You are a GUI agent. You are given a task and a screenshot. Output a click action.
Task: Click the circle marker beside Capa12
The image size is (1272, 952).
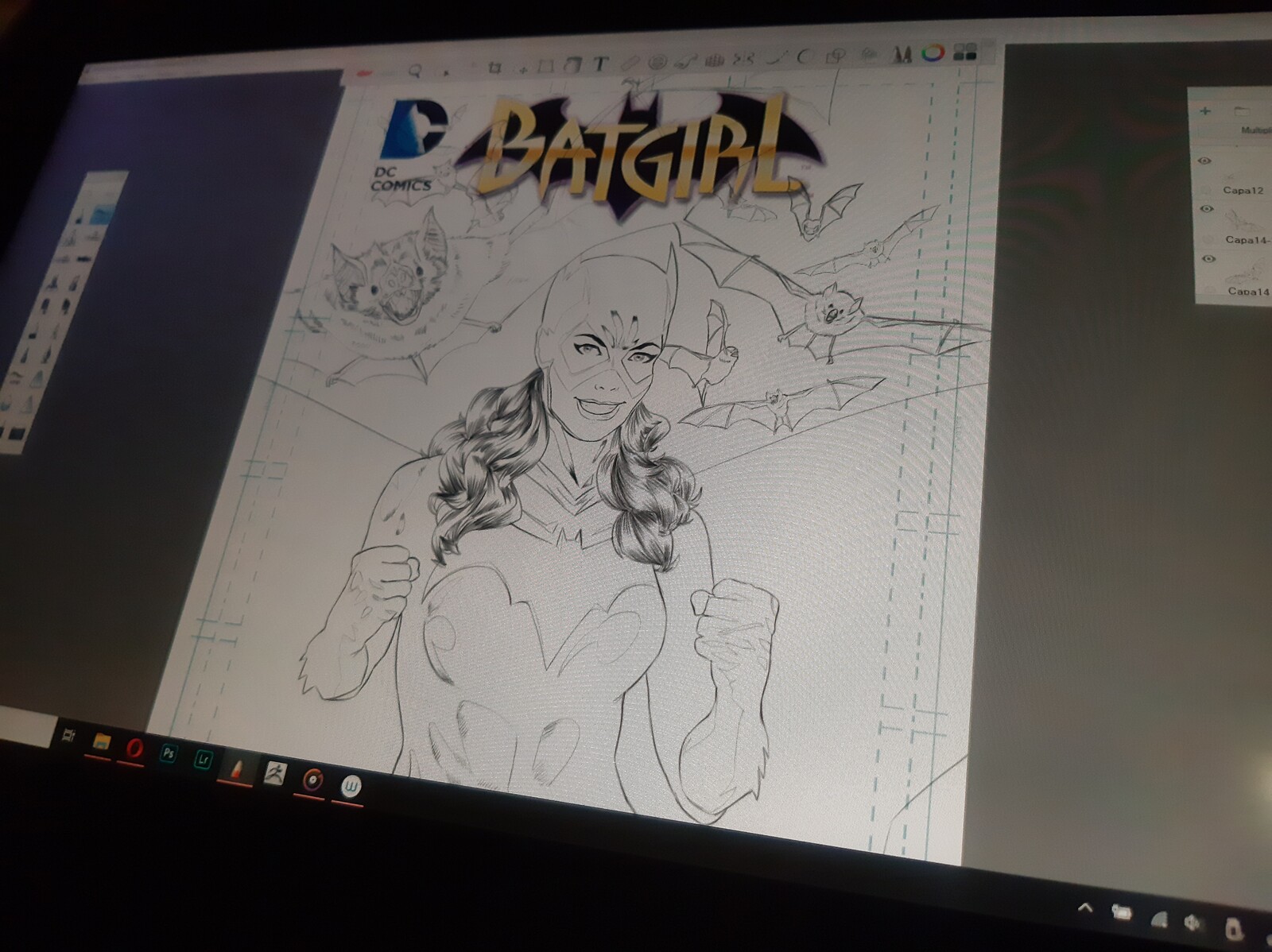point(1204,191)
